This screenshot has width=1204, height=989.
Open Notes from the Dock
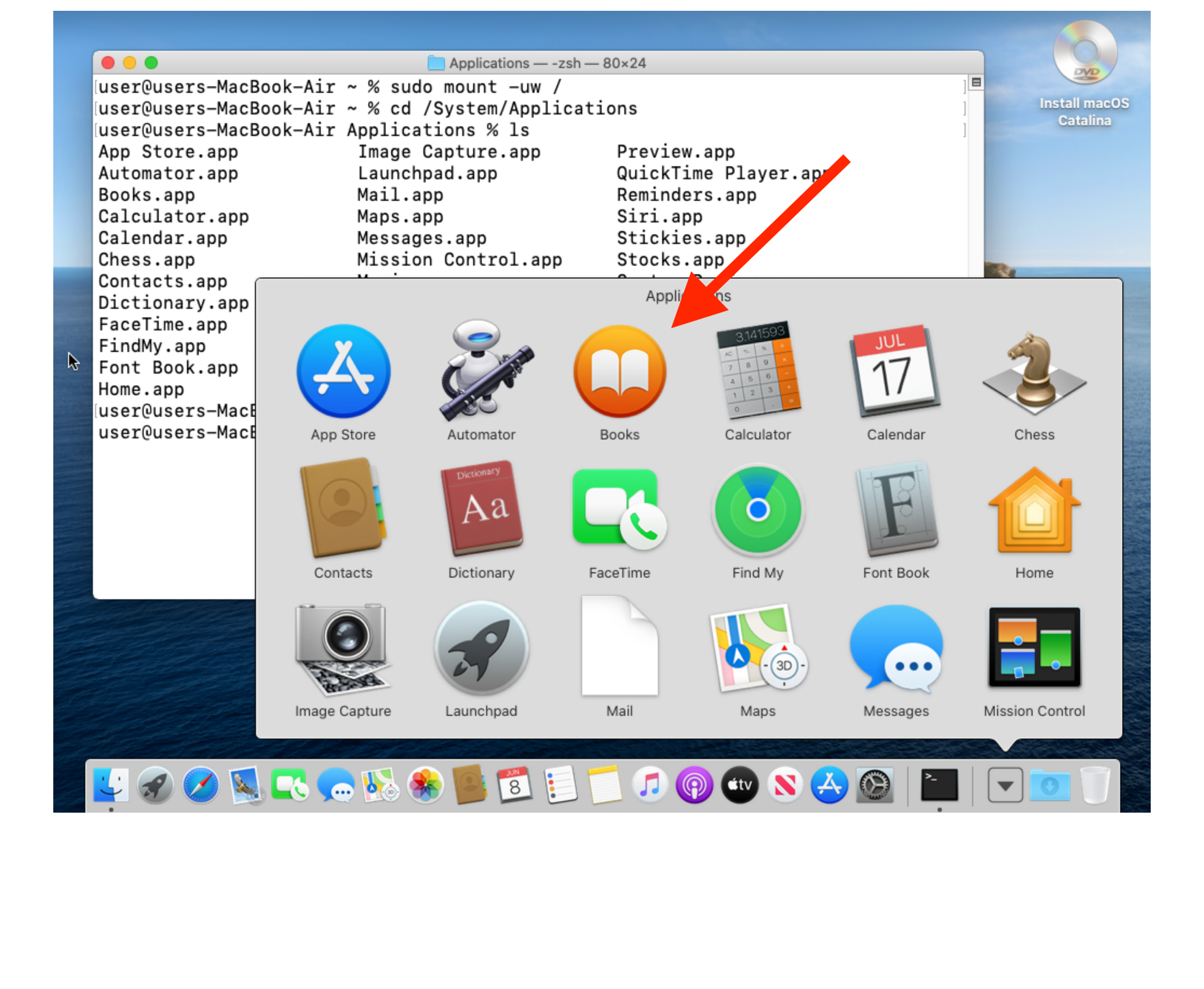(x=605, y=785)
